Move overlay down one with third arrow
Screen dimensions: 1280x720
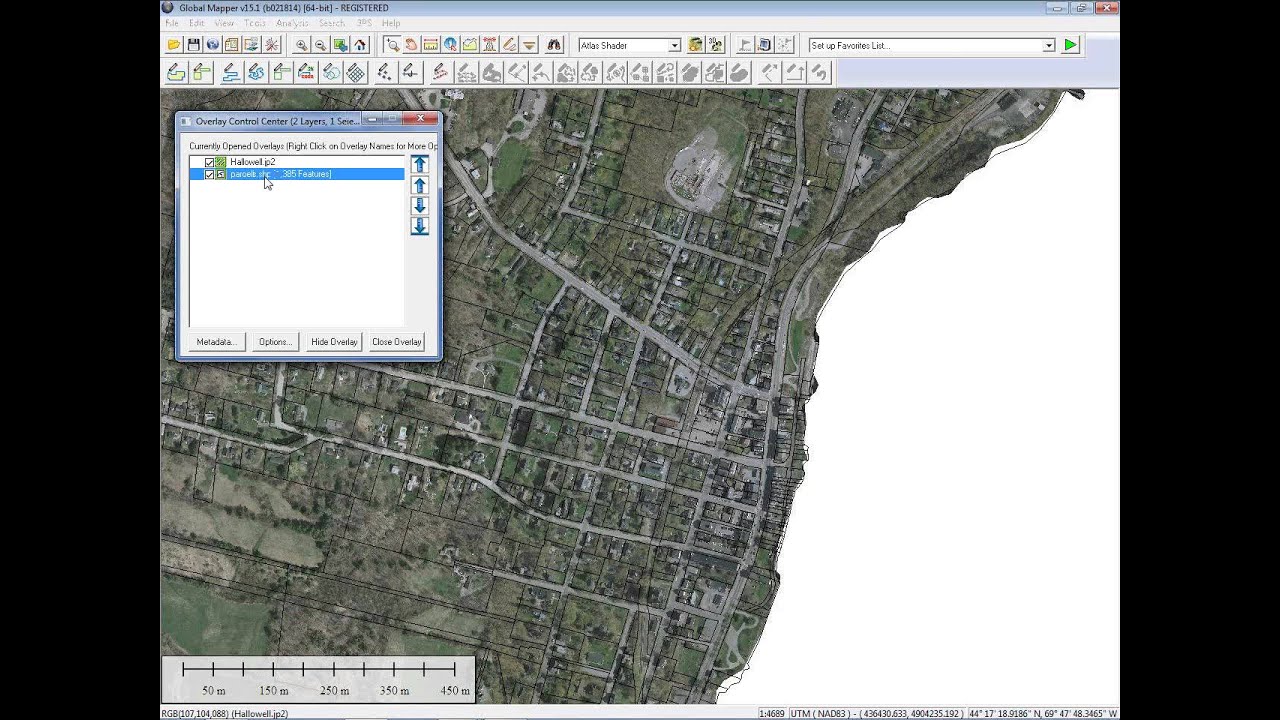pos(420,206)
